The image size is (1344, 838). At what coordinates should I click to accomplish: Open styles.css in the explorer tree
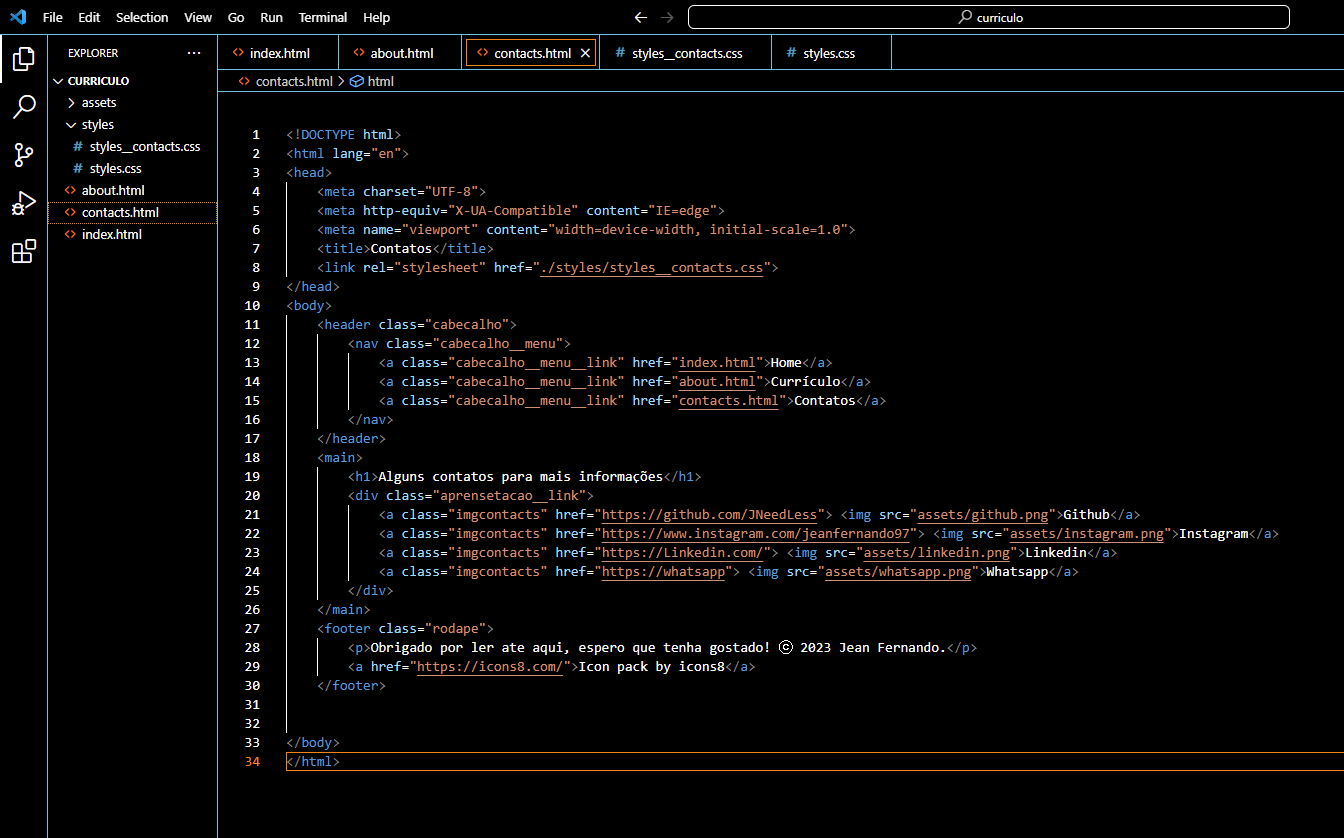(132, 169)
